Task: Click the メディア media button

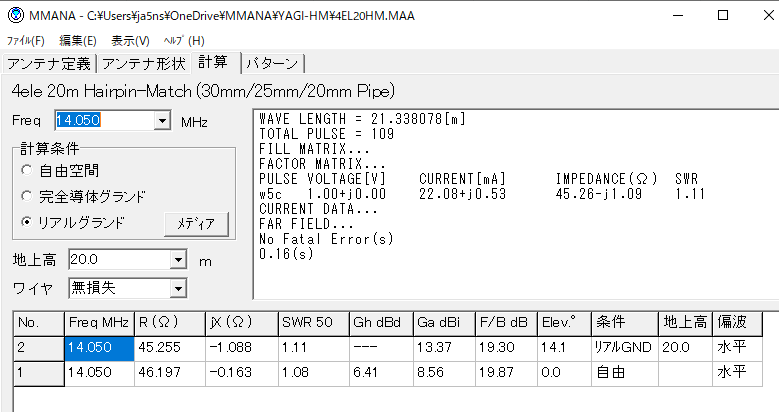Action: pyautogui.click(x=197, y=223)
